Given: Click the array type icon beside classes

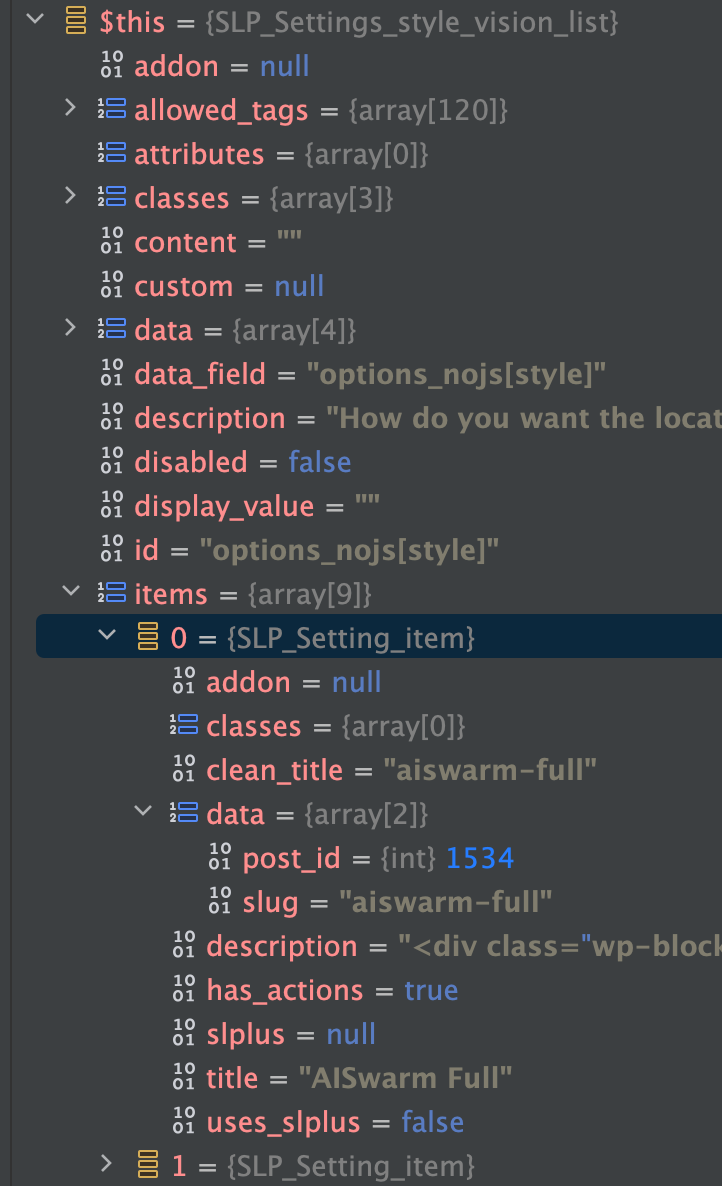Looking at the screenshot, I should point(112,198).
